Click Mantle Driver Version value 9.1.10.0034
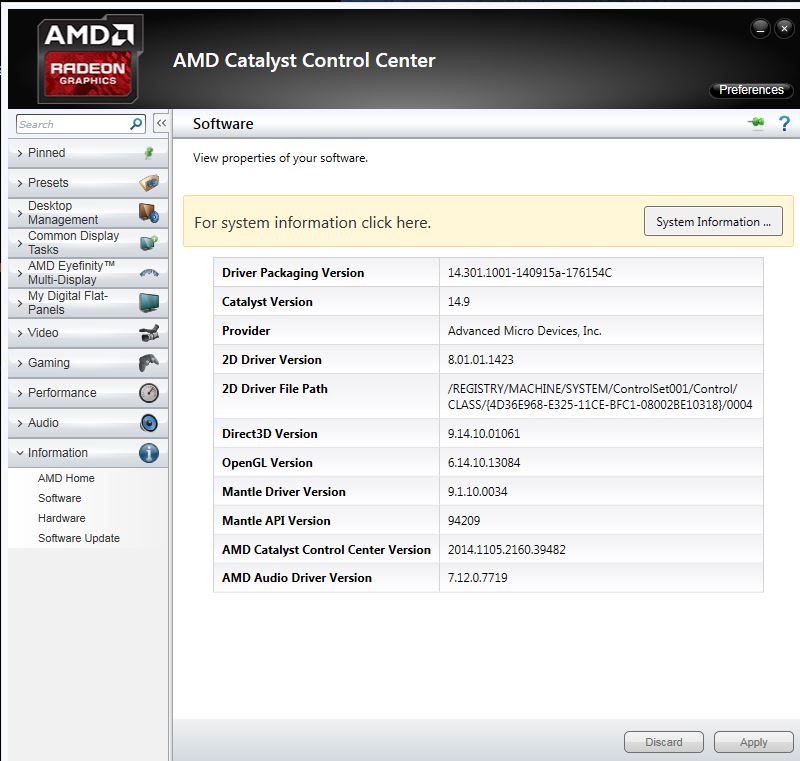800x761 pixels. pyautogui.click(x=478, y=492)
